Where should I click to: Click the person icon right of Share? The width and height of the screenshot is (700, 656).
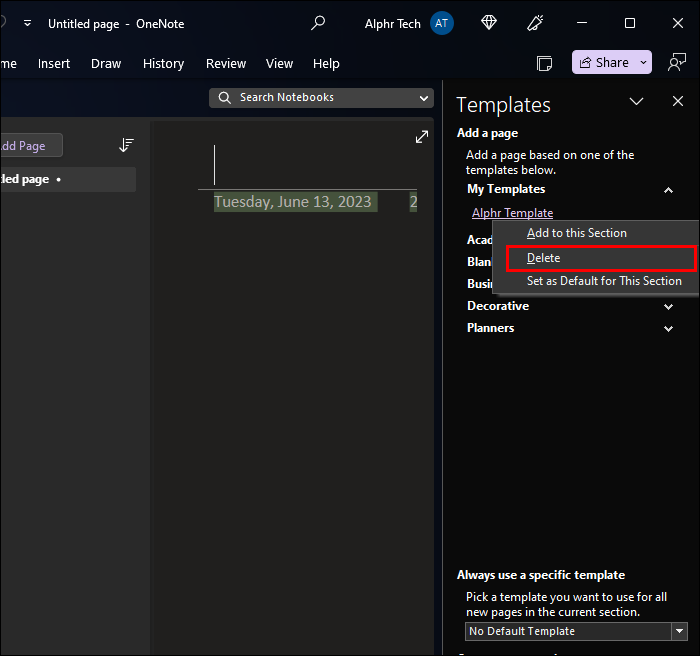677,63
